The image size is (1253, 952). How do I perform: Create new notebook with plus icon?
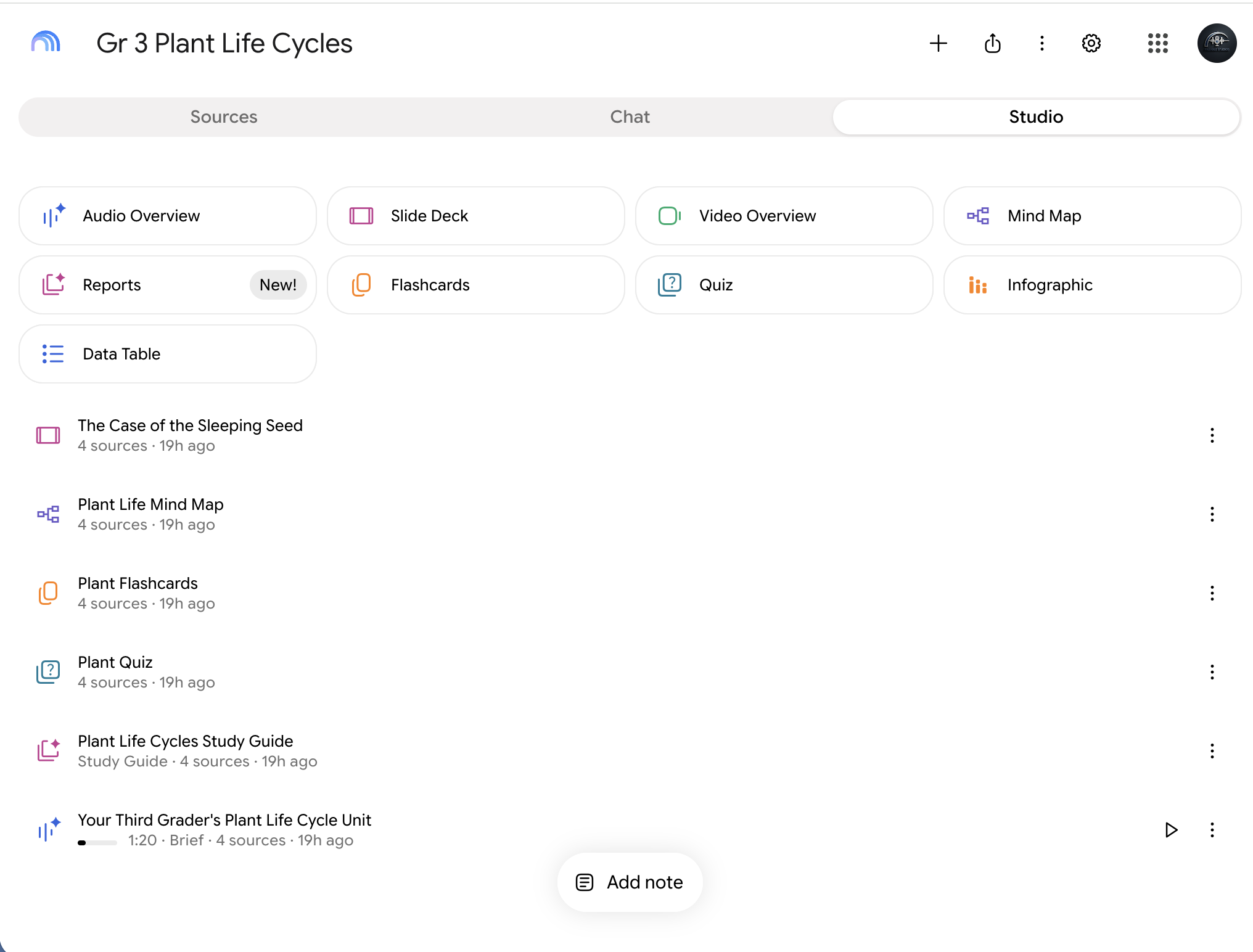pyautogui.click(x=939, y=43)
